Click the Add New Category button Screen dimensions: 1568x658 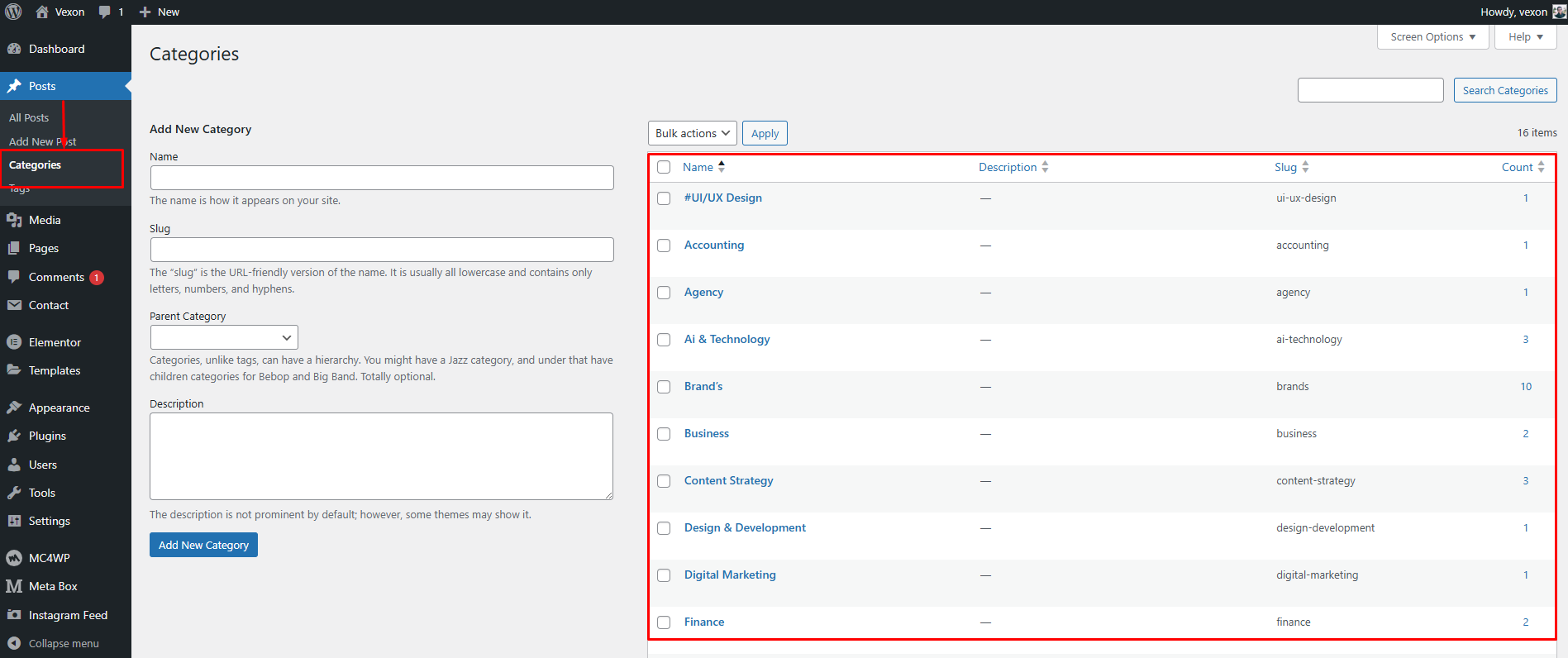coord(203,545)
